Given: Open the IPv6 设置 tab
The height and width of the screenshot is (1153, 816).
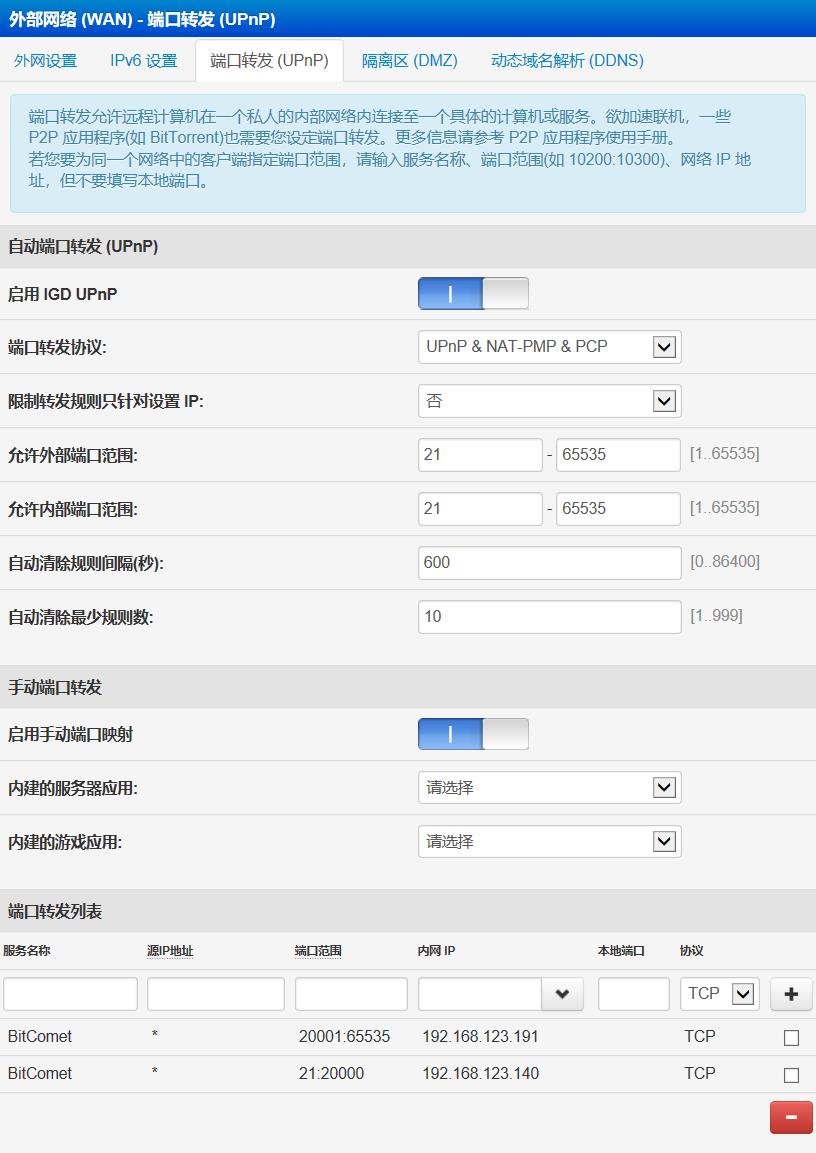Looking at the screenshot, I should pos(143,61).
